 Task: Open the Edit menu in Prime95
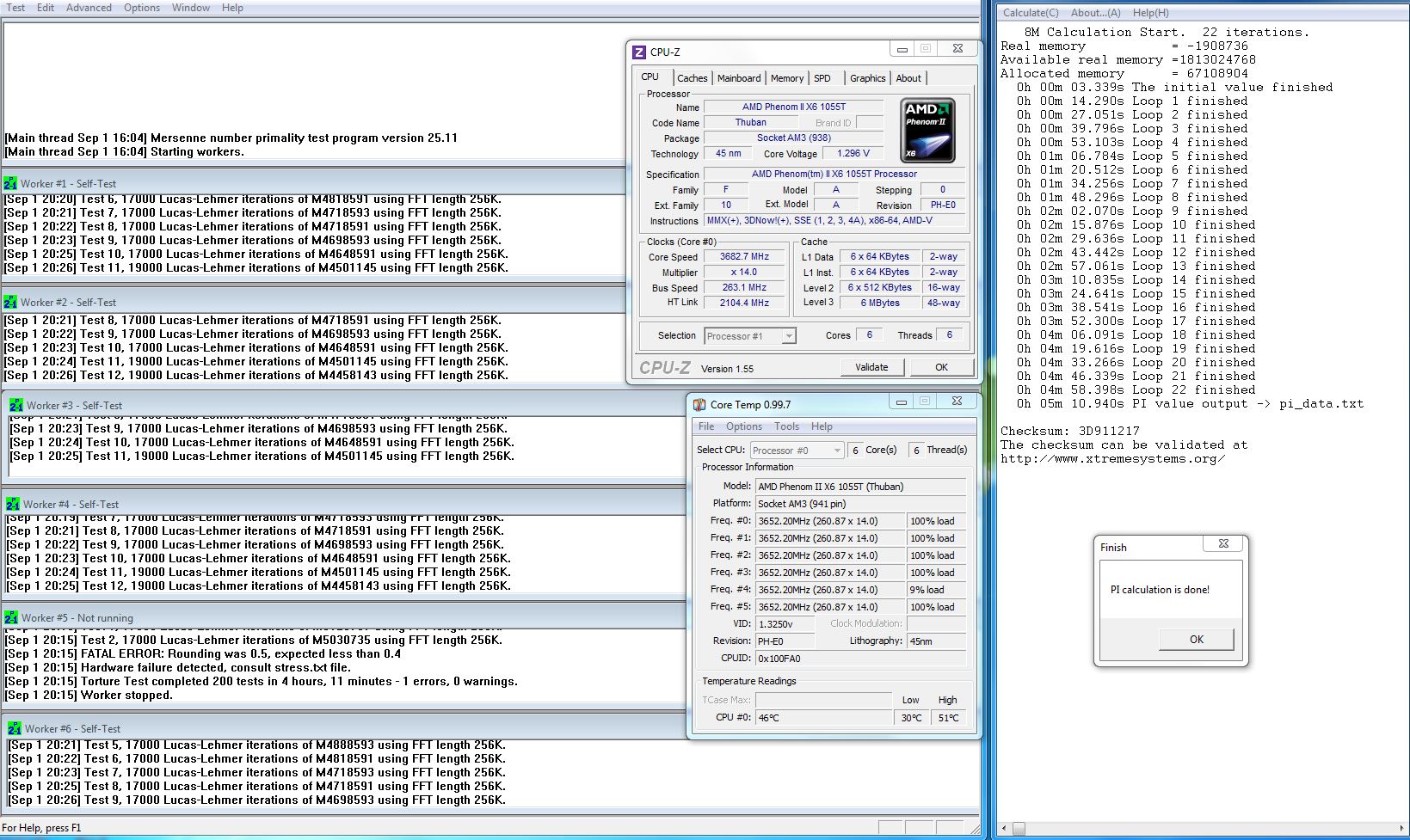[x=46, y=8]
